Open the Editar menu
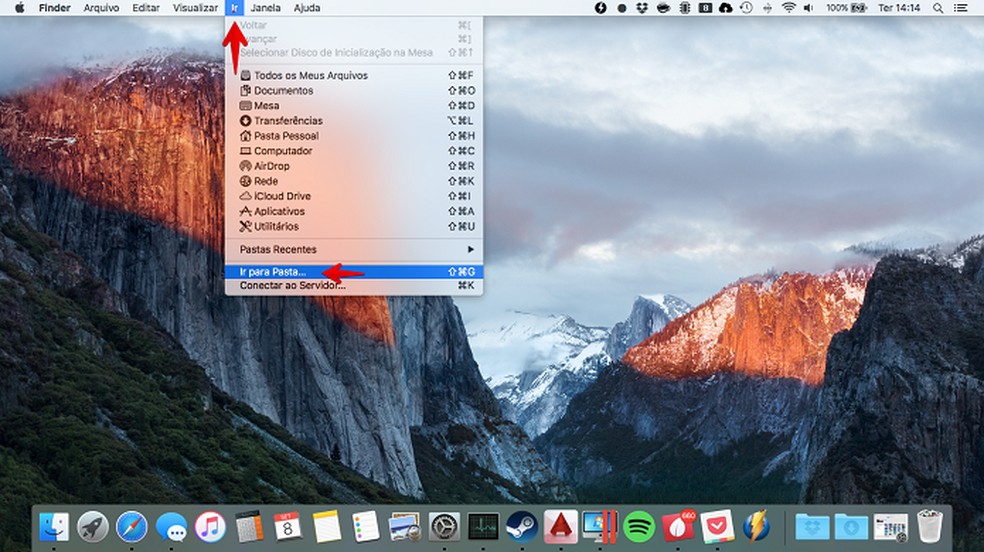984x552 pixels. (146, 8)
